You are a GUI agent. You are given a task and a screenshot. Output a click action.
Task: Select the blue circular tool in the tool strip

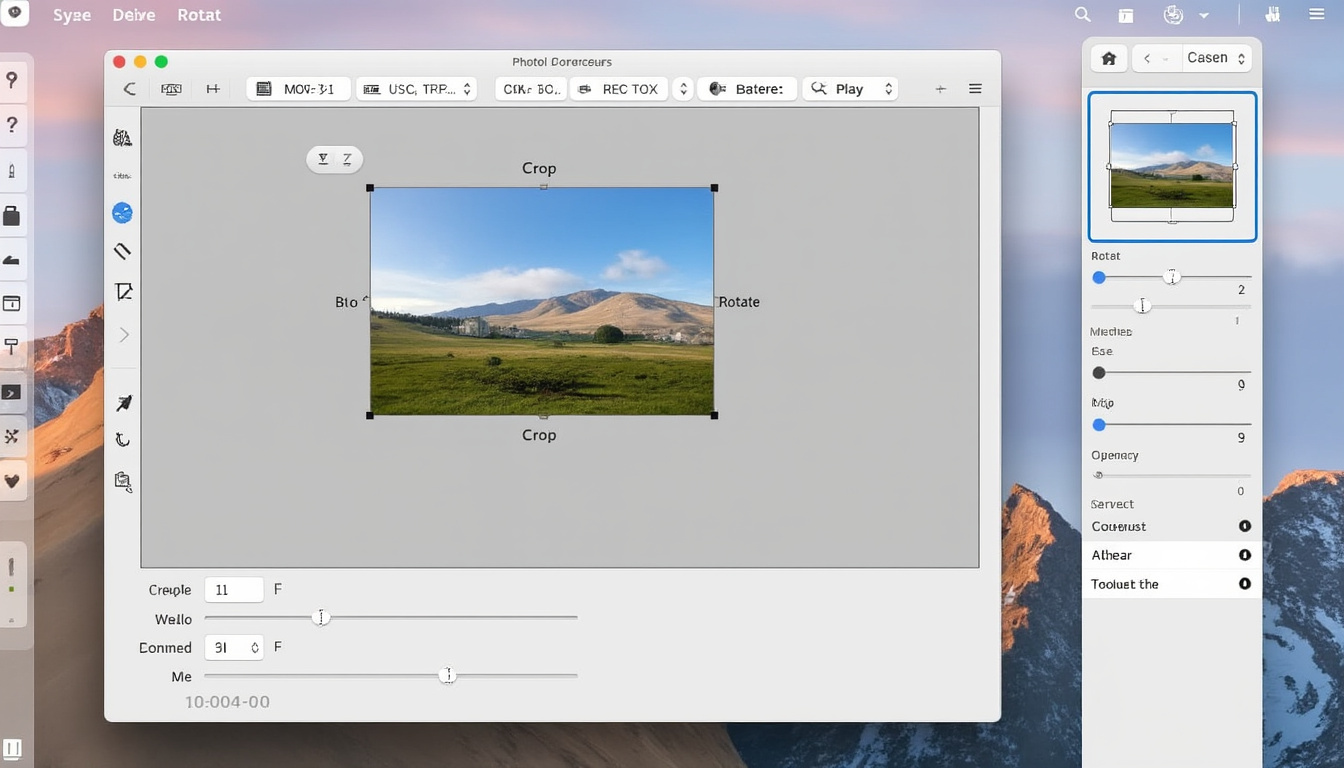[x=122, y=213]
